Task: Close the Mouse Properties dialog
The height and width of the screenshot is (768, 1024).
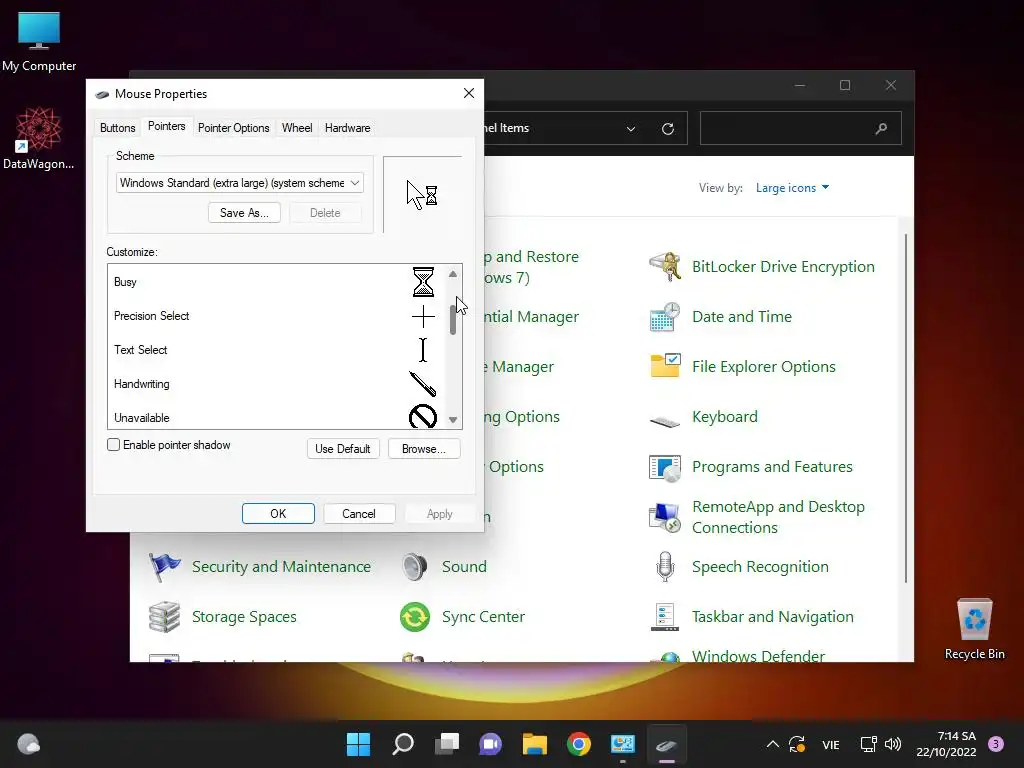Action: (469, 93)
